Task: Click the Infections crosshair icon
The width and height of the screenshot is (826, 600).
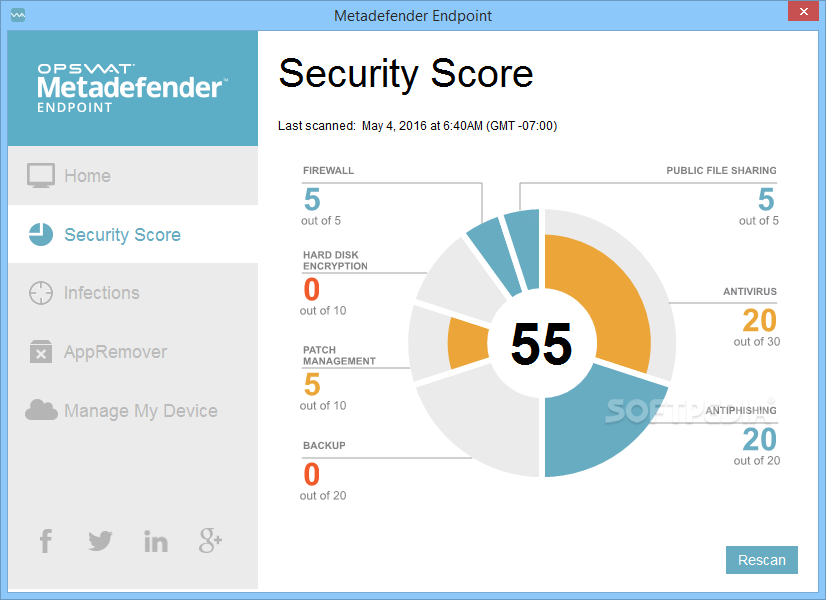Action: coord(41,293)
